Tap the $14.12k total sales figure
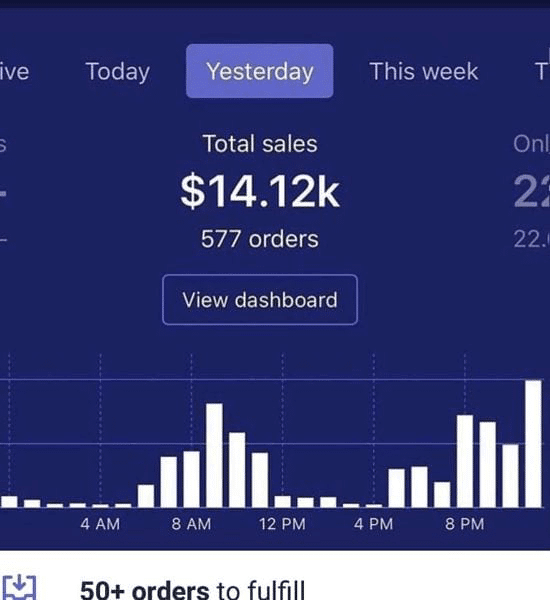 pyautogui.click(x=260, y=191)
